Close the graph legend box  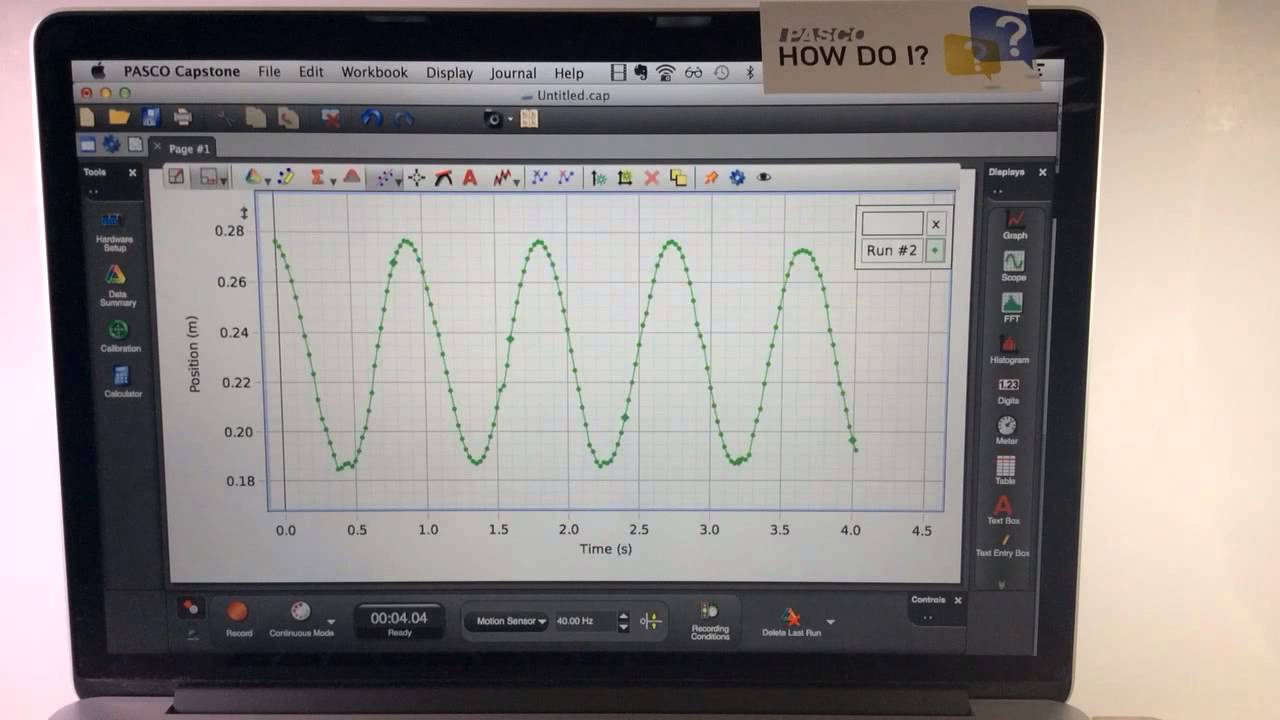(936, 224)
